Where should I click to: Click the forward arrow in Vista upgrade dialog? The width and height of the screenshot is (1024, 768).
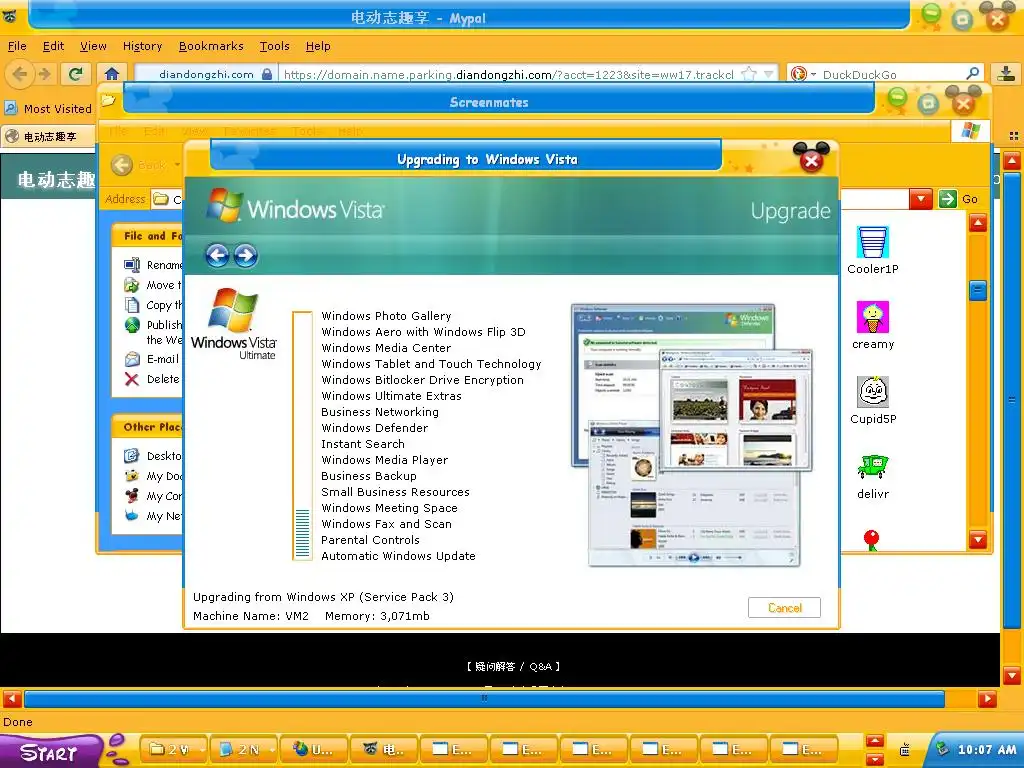coord(246,255)
